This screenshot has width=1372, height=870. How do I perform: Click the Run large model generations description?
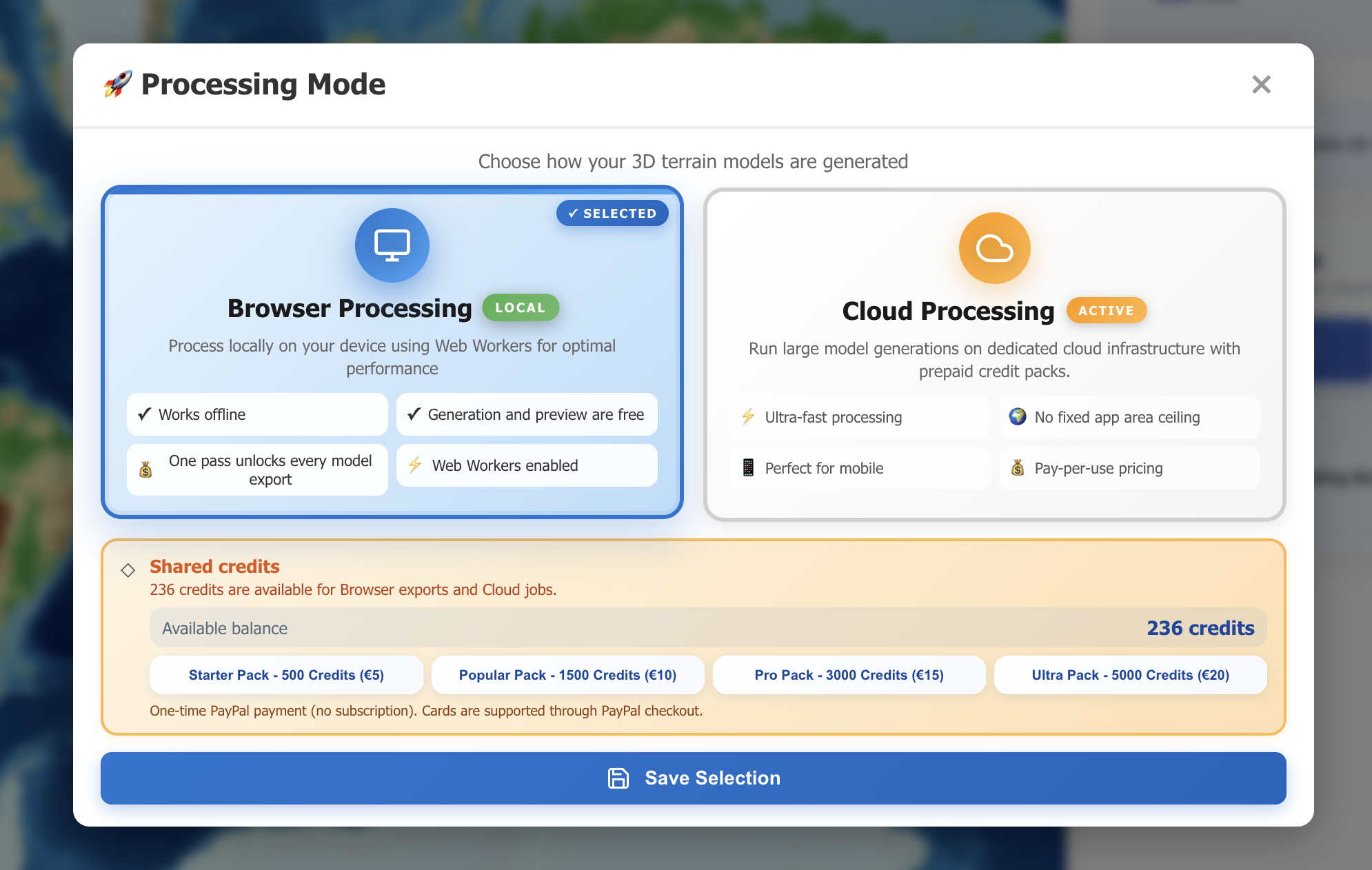[x=994, y=360]
